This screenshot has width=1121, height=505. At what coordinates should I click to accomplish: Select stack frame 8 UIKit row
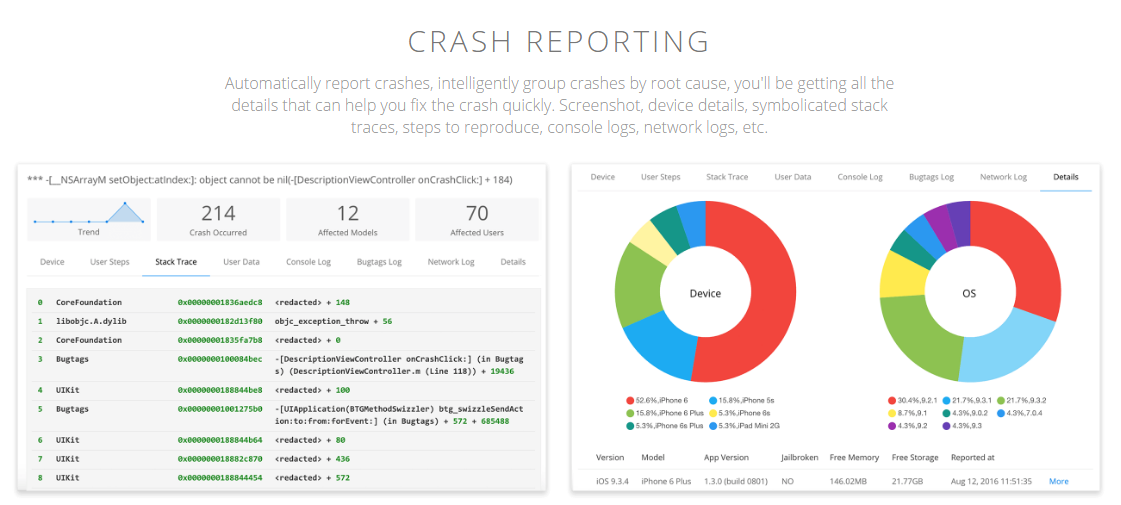[x=283, y=477]
